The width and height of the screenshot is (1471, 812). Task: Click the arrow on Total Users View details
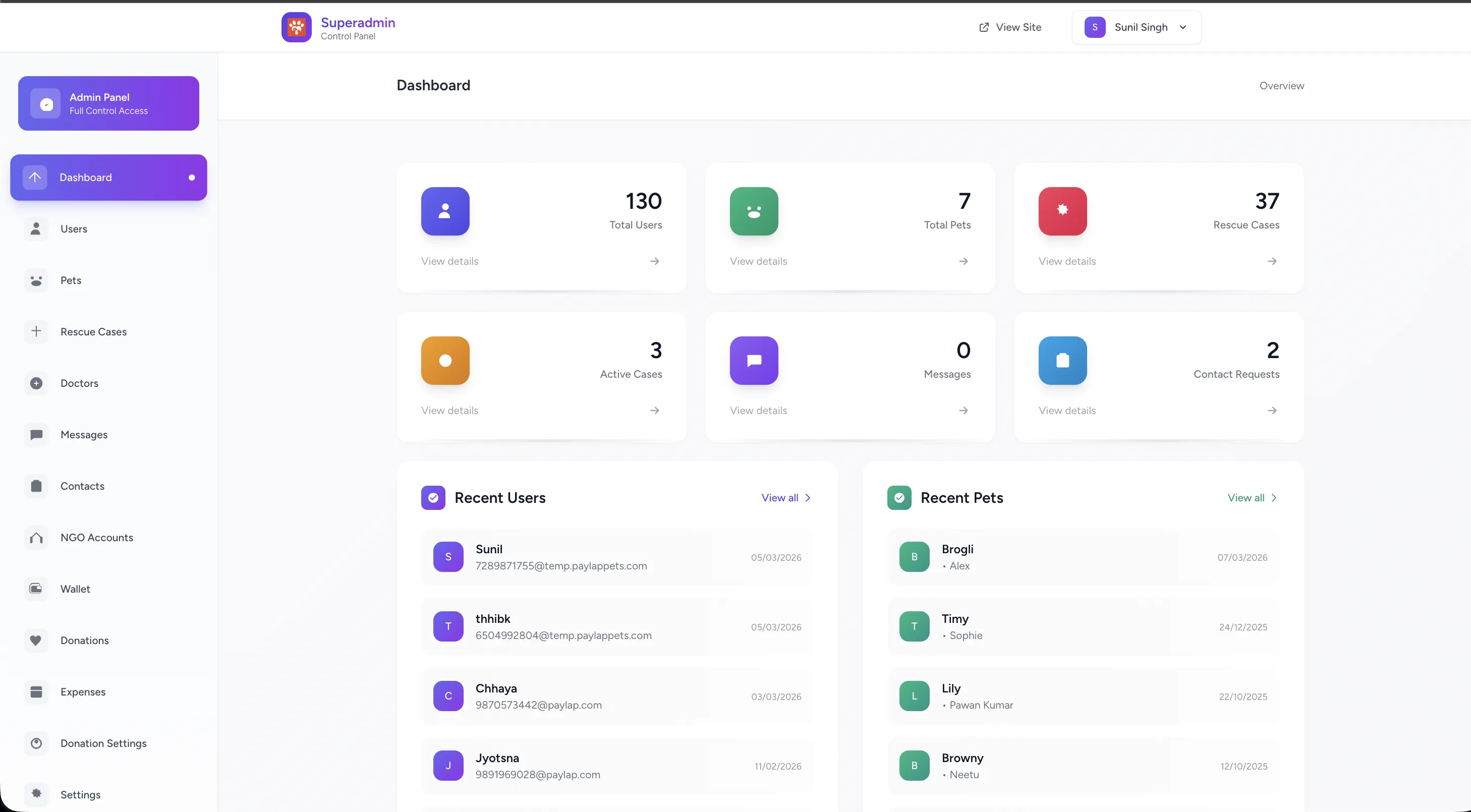click(654, 261)
